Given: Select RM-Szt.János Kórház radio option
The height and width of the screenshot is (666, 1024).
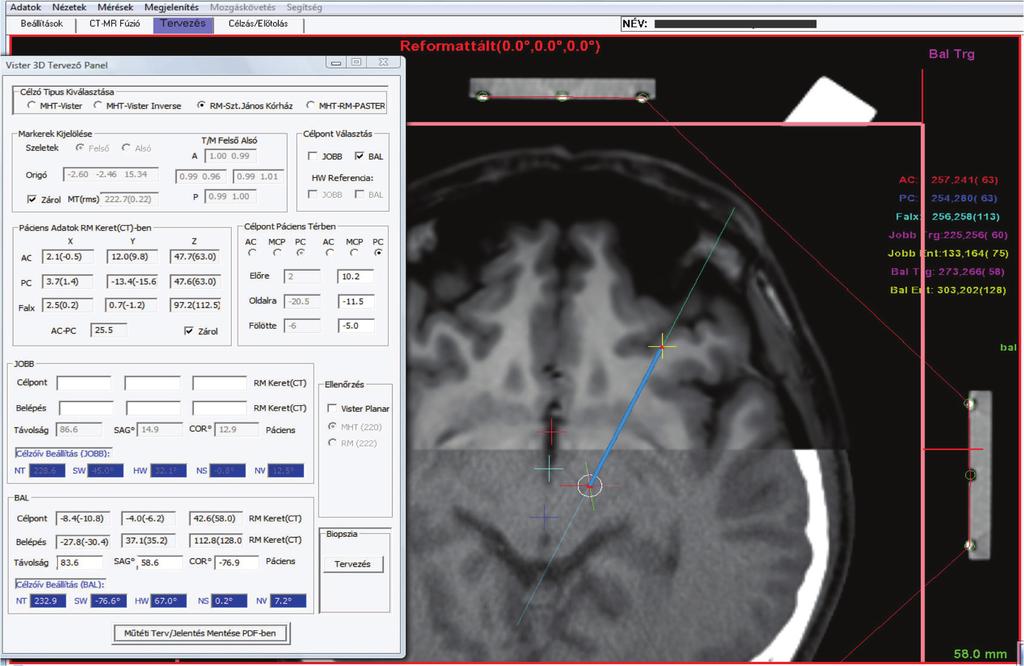Looking at the screenshot, I should point(201,105).
